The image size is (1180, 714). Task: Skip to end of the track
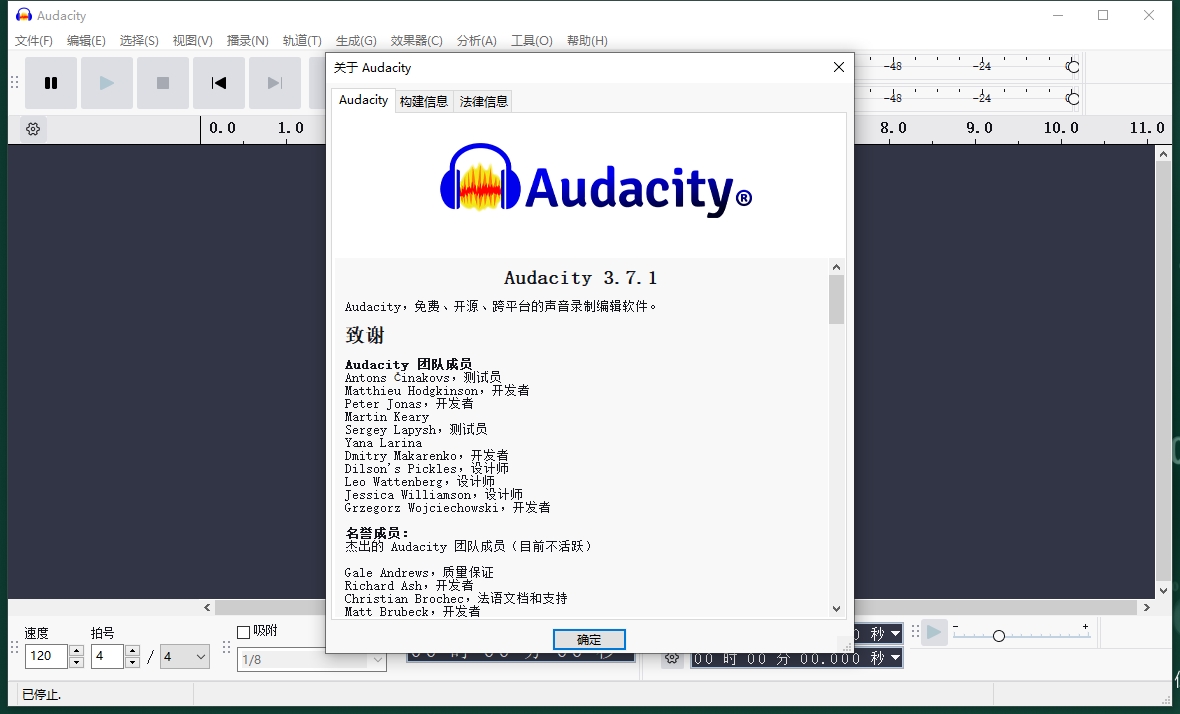274,83
